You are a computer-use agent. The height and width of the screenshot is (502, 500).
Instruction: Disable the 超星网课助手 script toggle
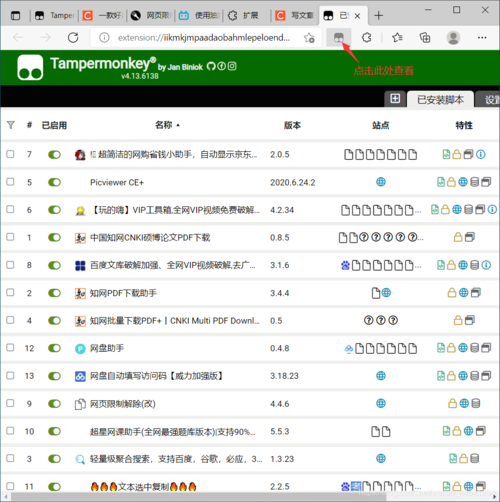54,431
